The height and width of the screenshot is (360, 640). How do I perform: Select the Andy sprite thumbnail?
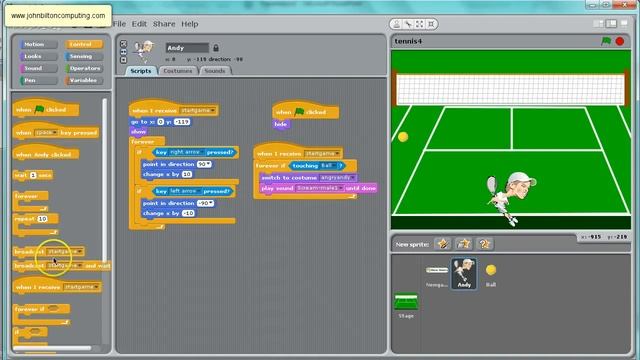[x=464, y=273]
